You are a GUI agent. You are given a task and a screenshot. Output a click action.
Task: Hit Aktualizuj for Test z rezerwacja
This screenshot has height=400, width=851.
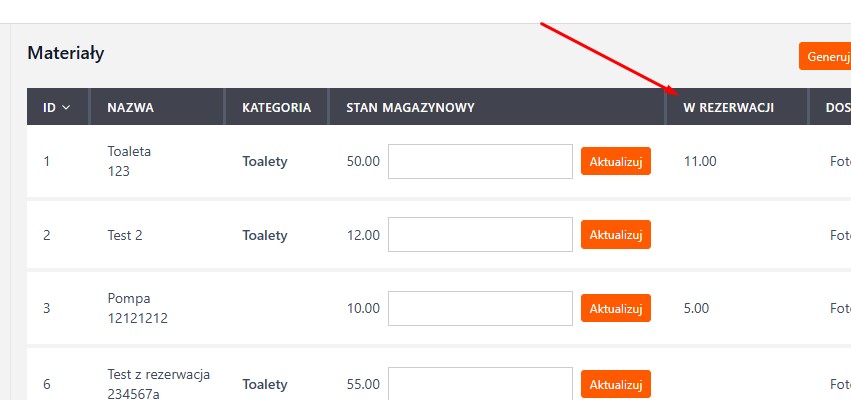coord(615,384)
